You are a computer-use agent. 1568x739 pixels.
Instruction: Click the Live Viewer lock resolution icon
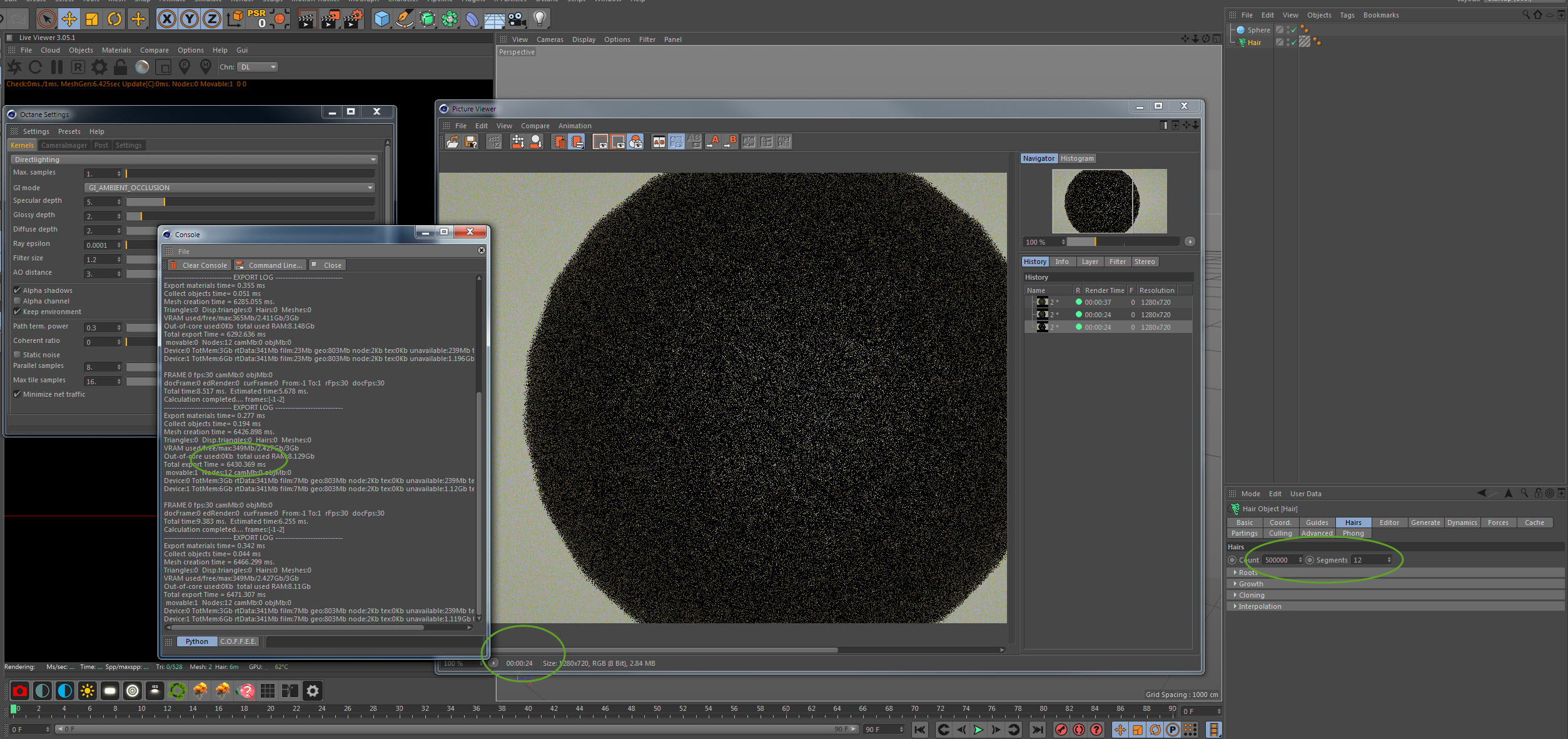pos(121,67)
